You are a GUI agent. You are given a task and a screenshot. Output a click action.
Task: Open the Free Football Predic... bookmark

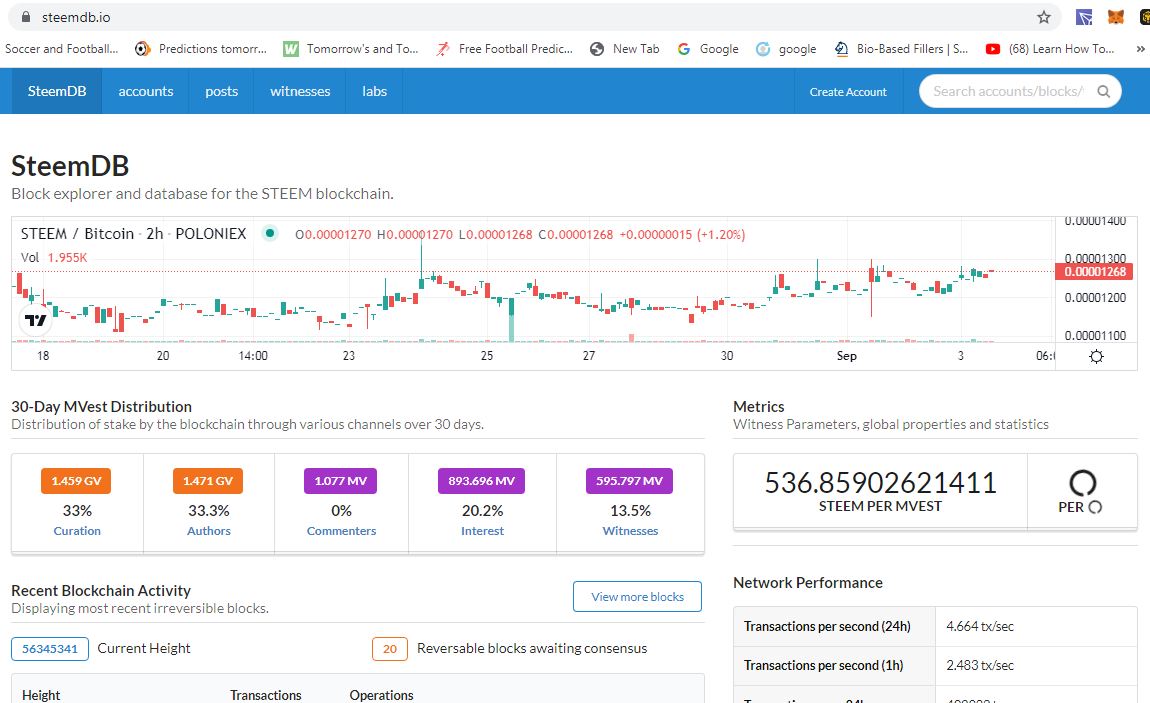pyautogui.click(x=505, y=49)
